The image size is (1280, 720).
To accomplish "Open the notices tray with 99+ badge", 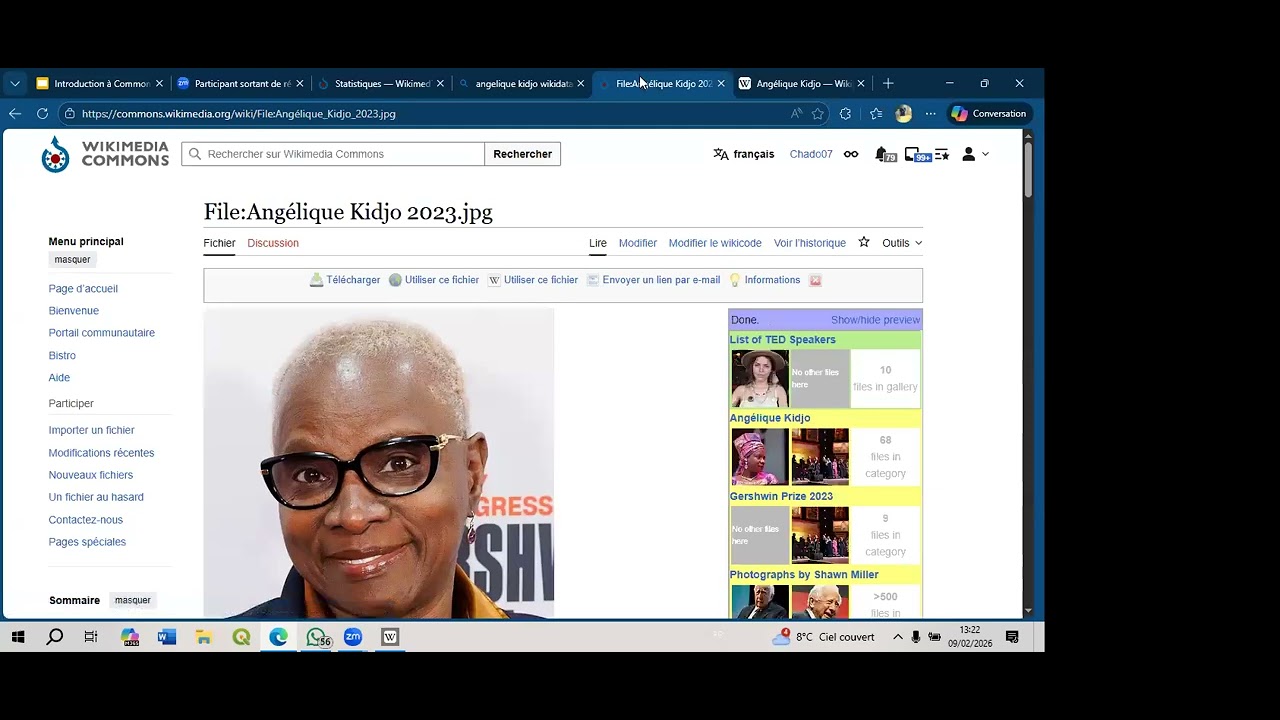I will tap(916, 155).
